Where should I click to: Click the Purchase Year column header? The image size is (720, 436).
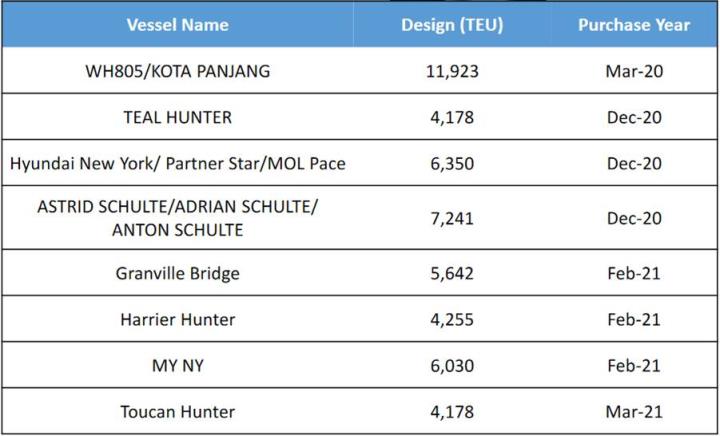pyautogui.click(x=634, y=25)
